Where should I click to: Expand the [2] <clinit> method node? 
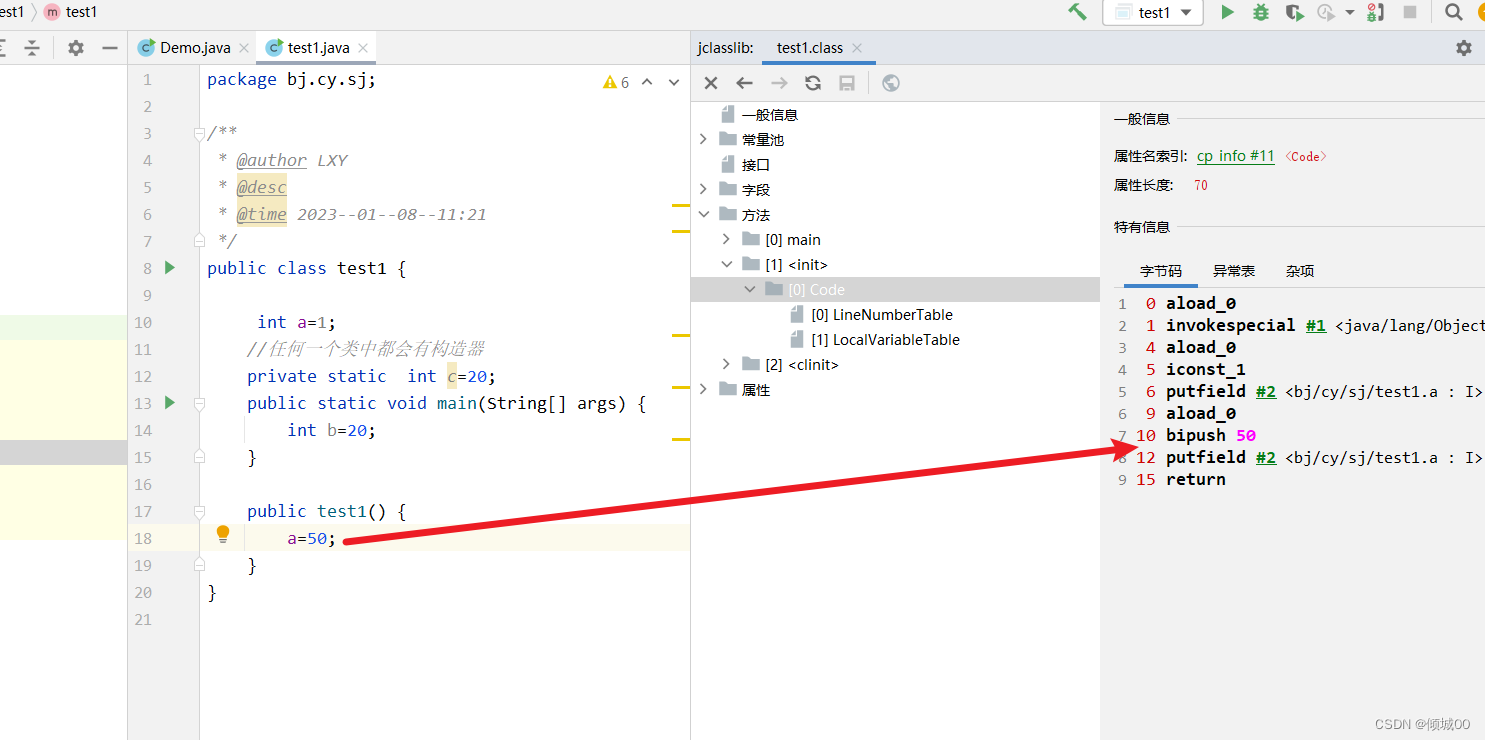pyautogui.click(x=727, y=365)
